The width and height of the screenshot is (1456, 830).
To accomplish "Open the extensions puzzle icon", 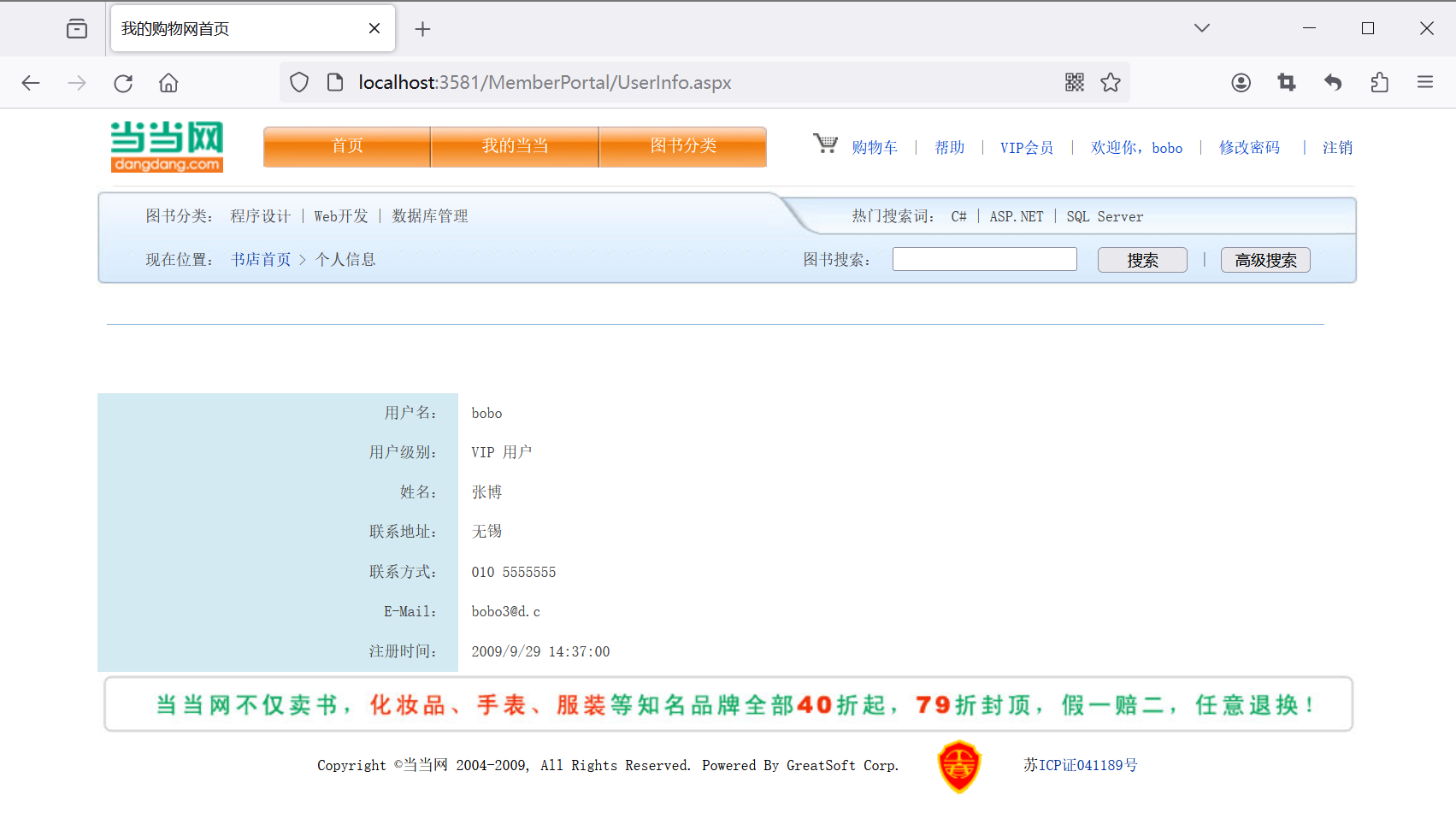I will [x=1379, y=82].
